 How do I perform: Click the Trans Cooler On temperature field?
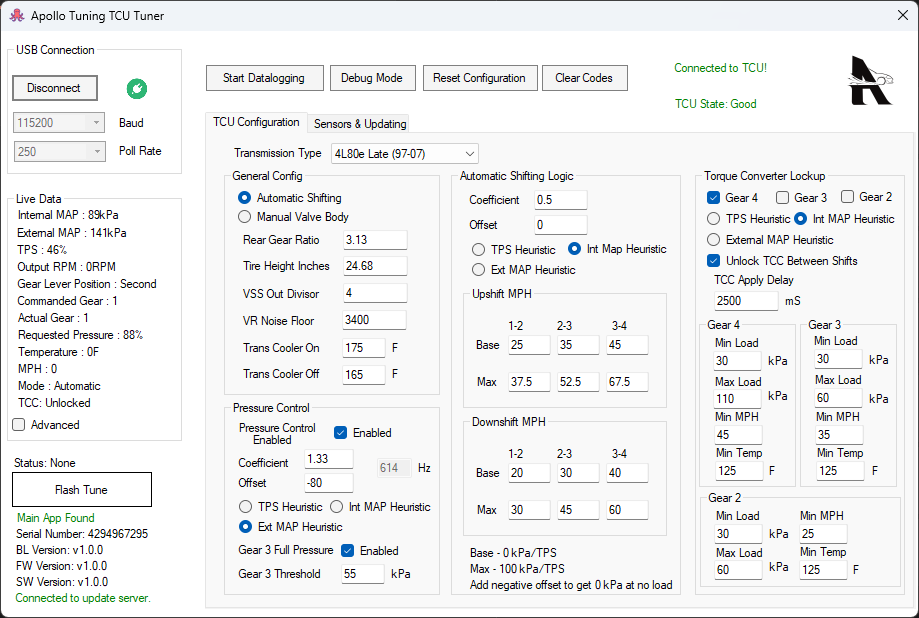coord(364,348)
